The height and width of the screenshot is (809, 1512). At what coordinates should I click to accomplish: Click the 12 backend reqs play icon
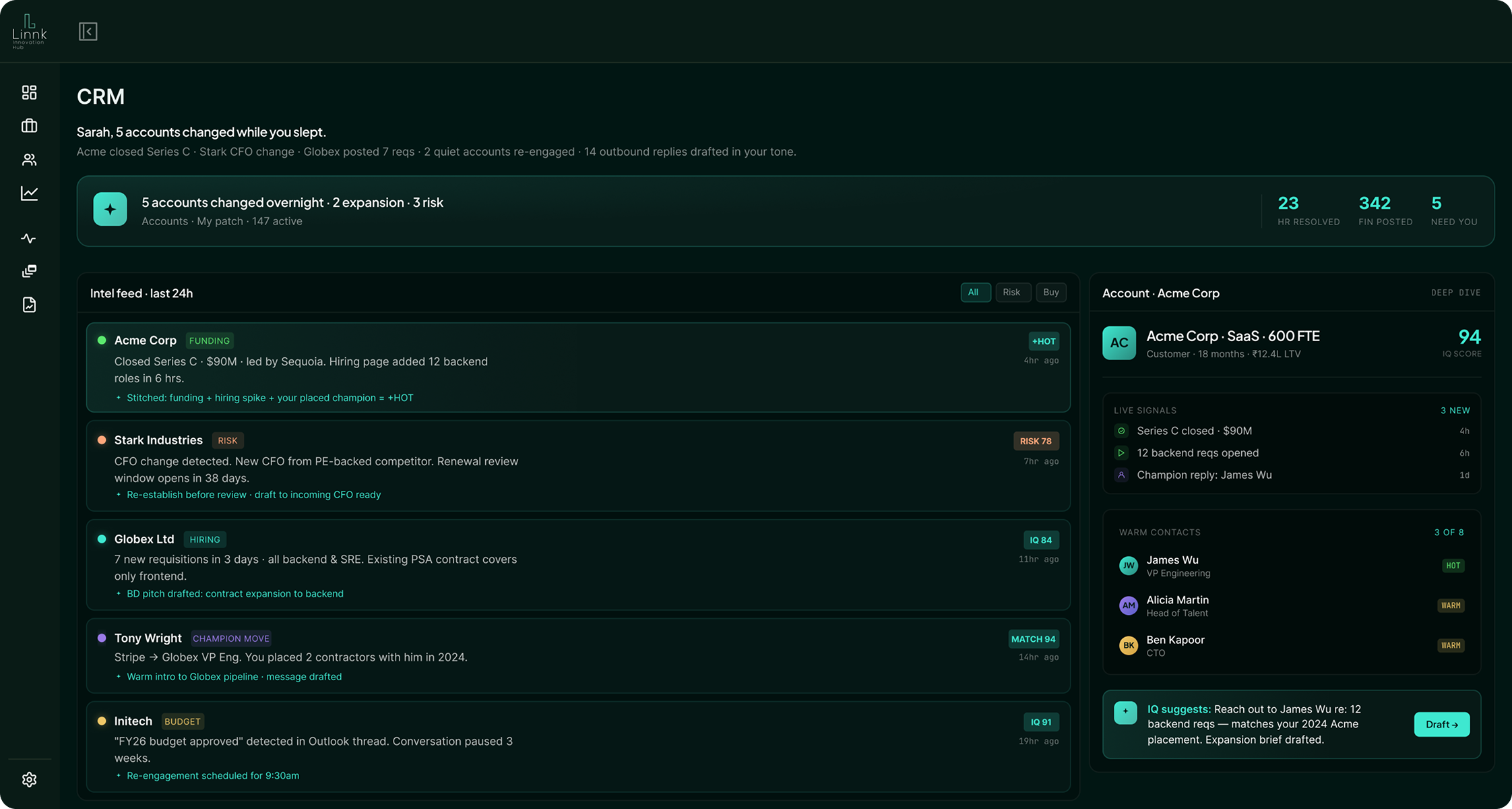point(1121,453)
